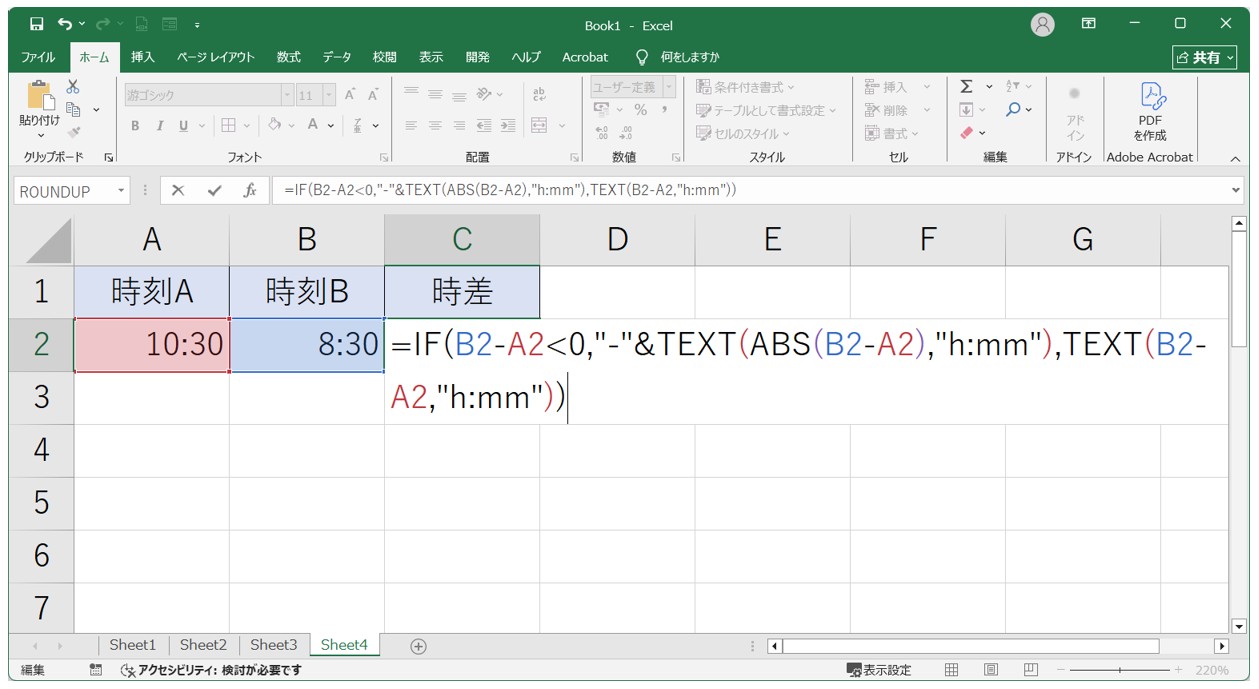1259x689 pixels.
Task: Click テーブルとして書式設定 button
Action: (x=766, y=110)
